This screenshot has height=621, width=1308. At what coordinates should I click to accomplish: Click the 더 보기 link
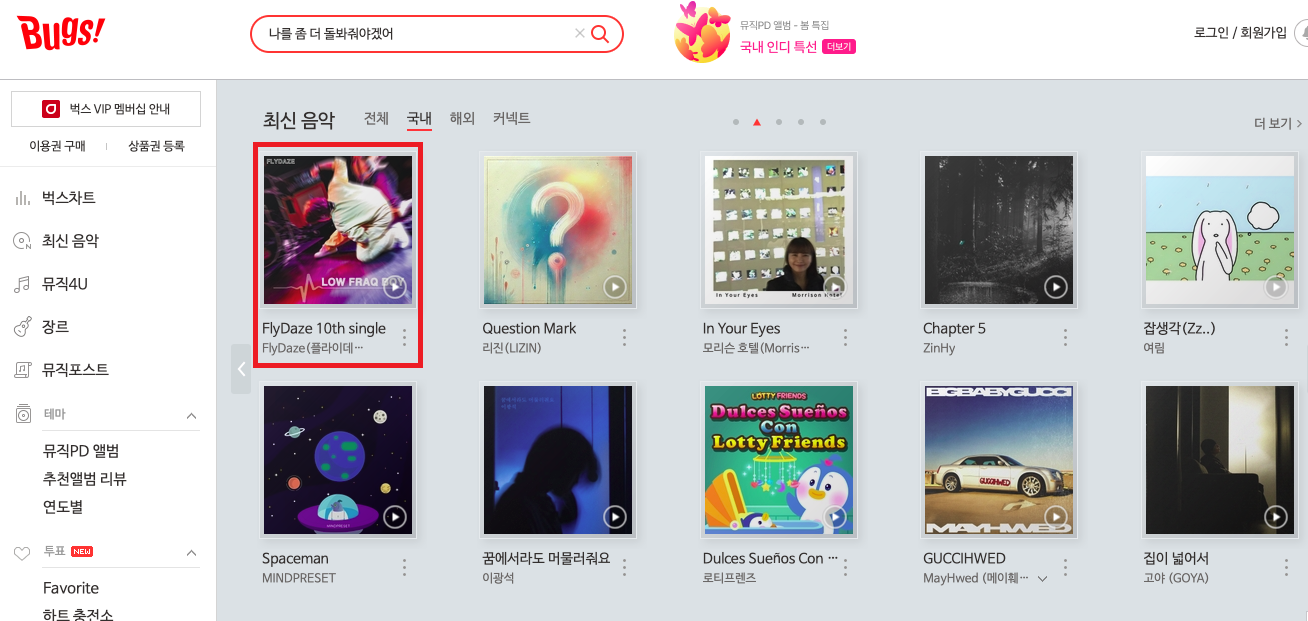point(1278,123)
